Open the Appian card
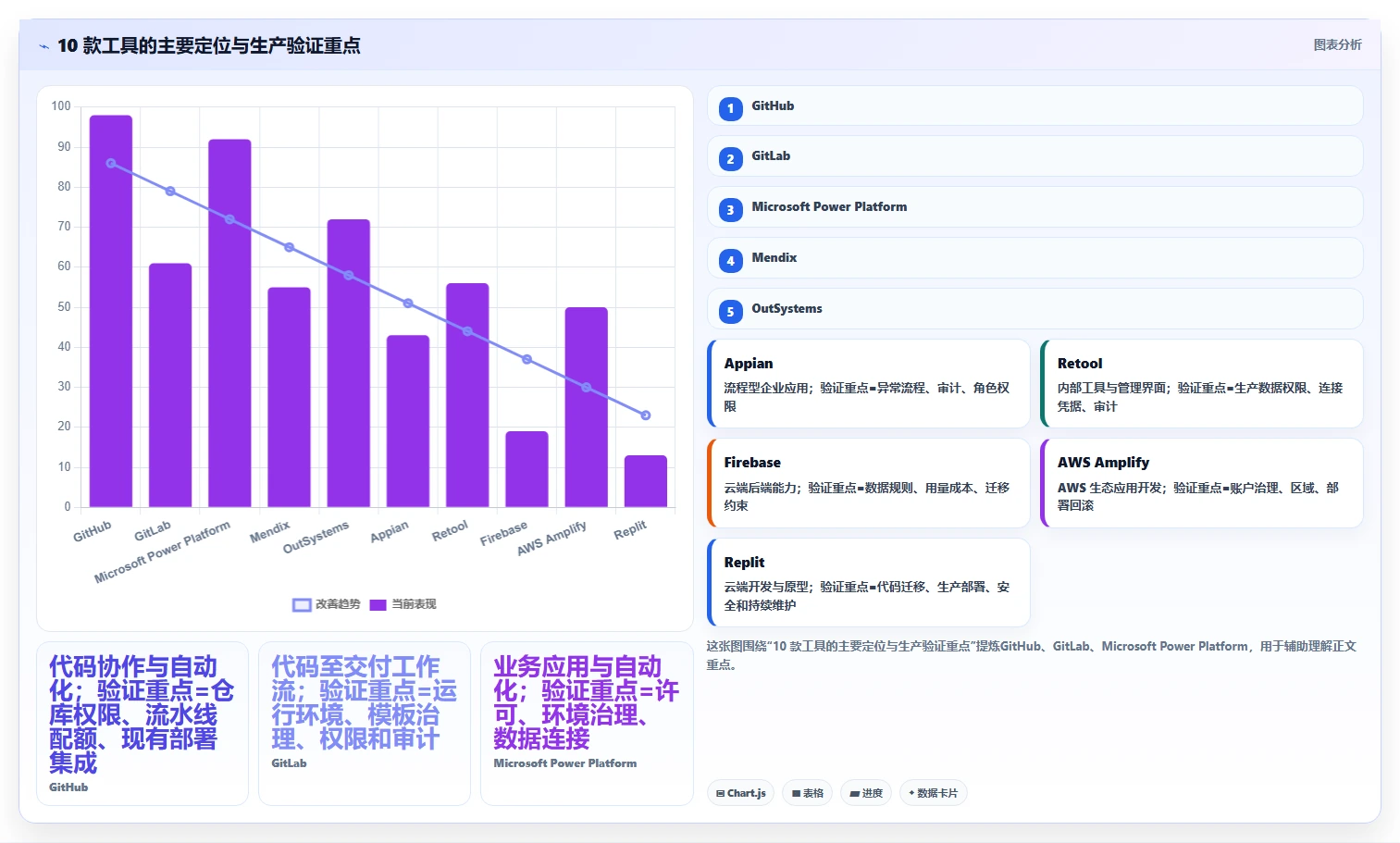Screen dimensions: 1400x843 (868, 383)
